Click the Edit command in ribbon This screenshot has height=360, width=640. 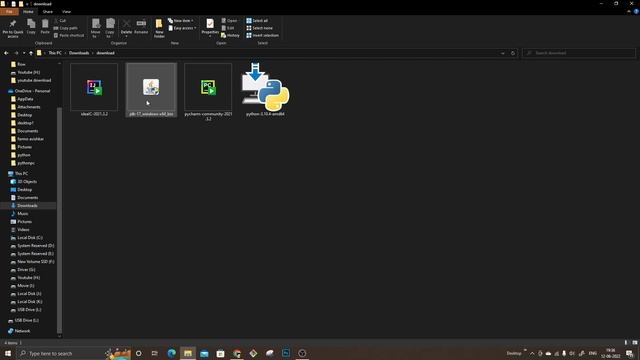click(x=228, y=28)
